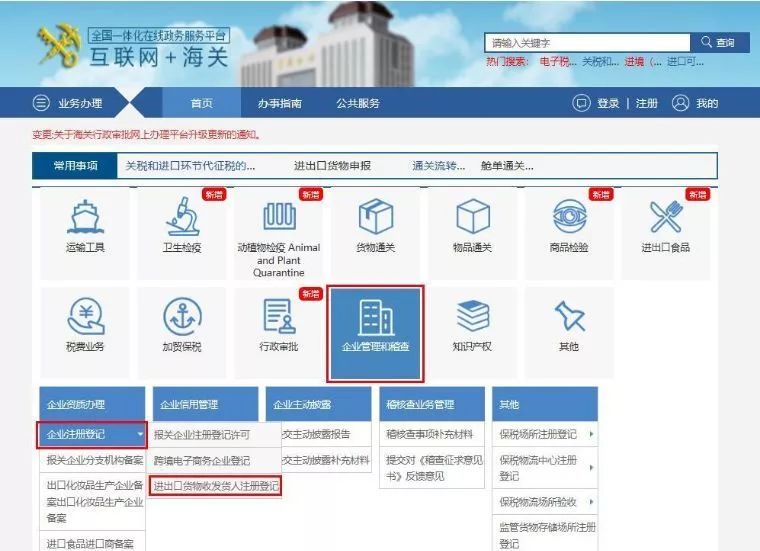Expand 保税场所注册登记 arrow item
This screenshot has width=760, height=551.
coord(544,435)
